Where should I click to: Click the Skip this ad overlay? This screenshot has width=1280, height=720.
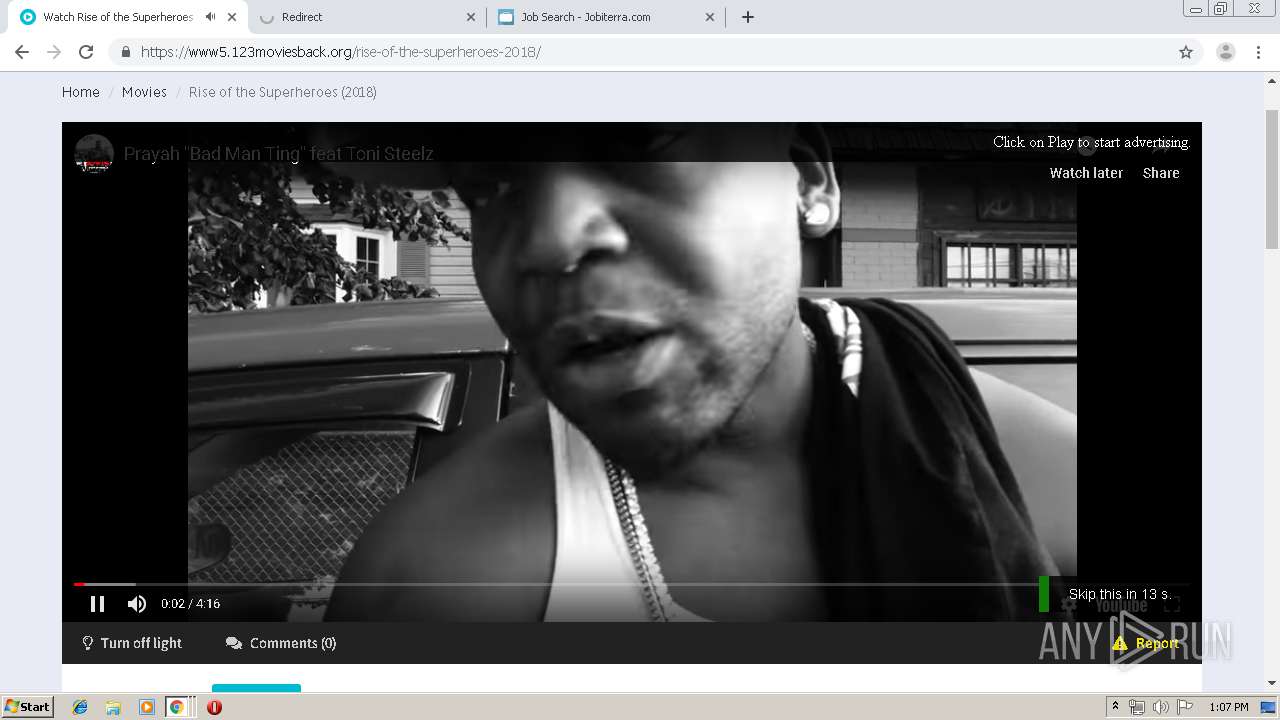tap(1119, 594)
